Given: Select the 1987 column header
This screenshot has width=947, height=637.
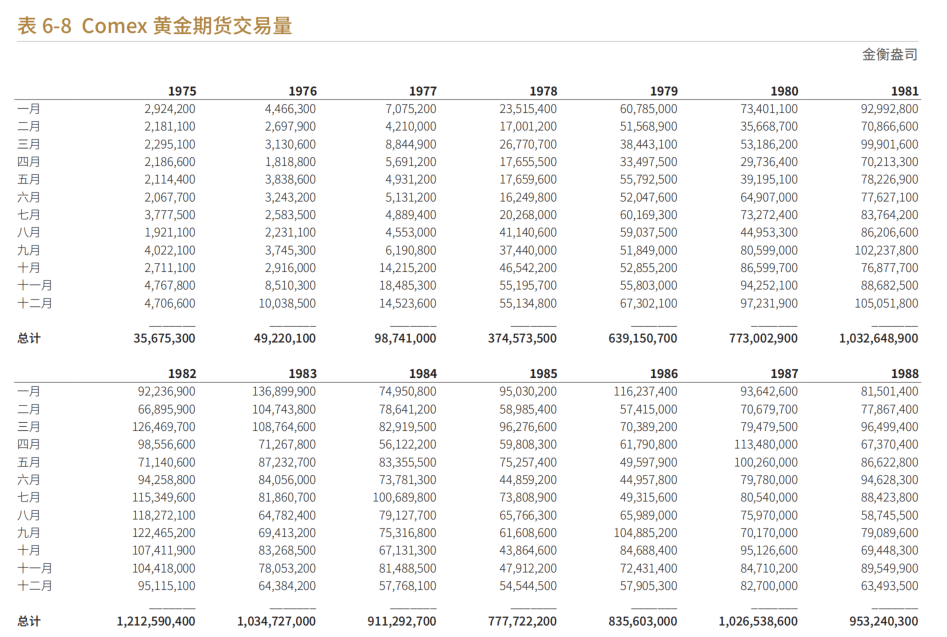Looking at the screenshot, I should (784, 374).
